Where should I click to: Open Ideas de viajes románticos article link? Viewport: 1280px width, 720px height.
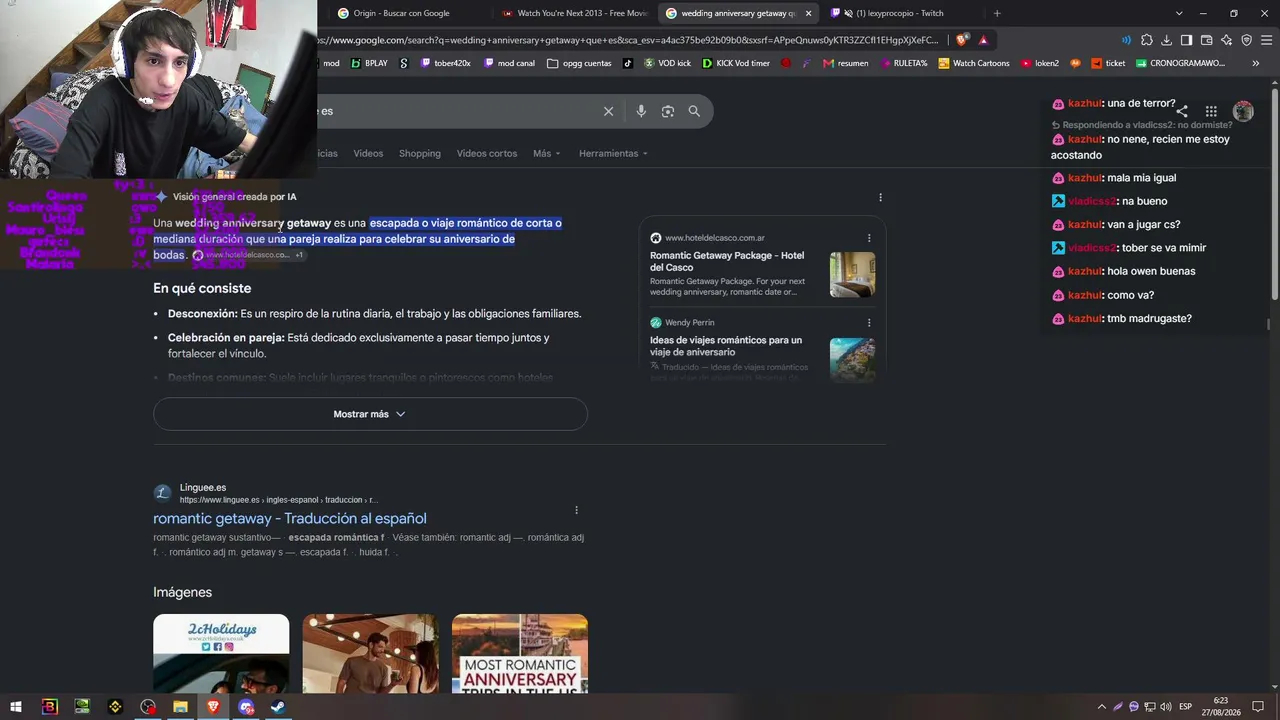click(x=726, y=346)
